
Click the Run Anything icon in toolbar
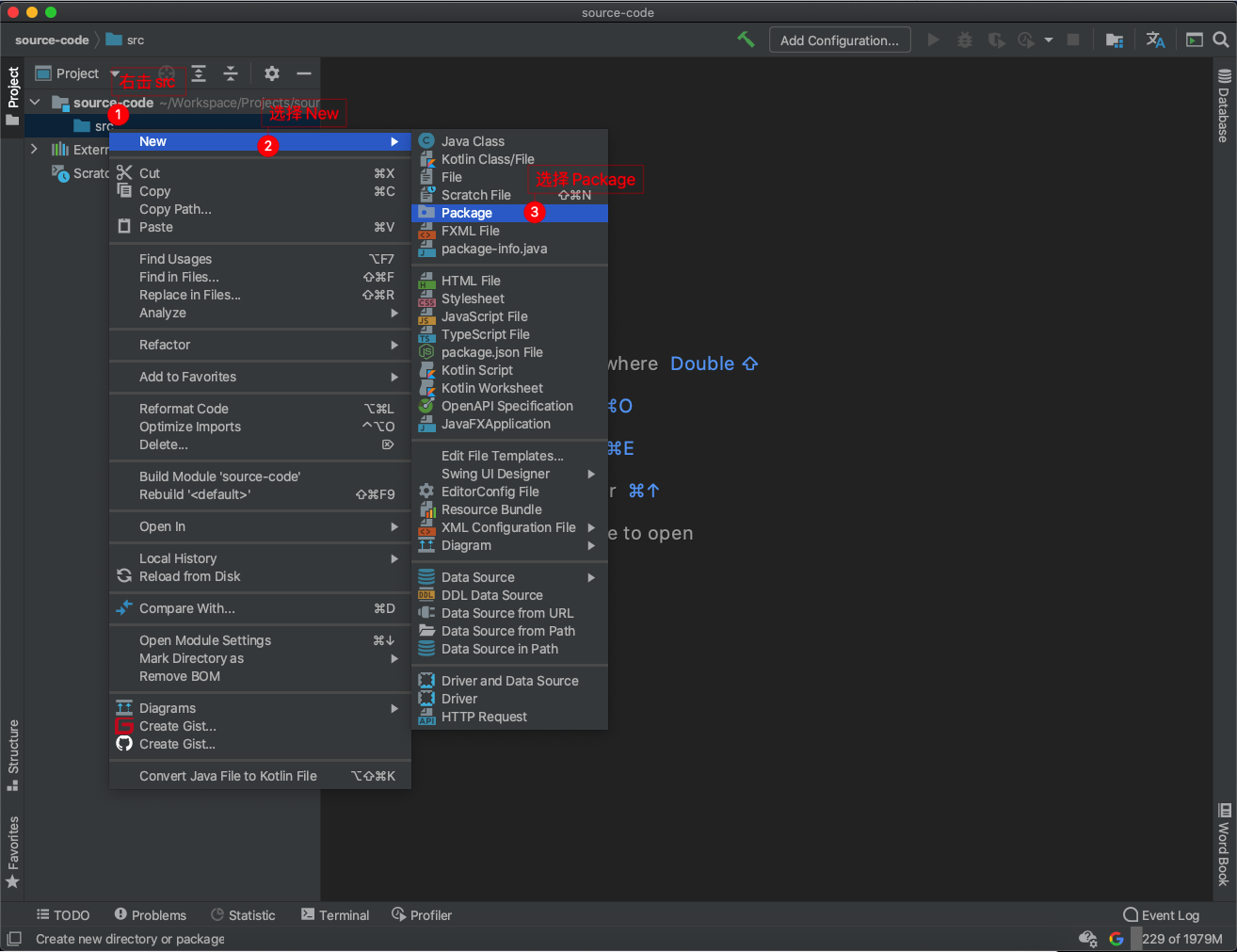pos(1195,40)
